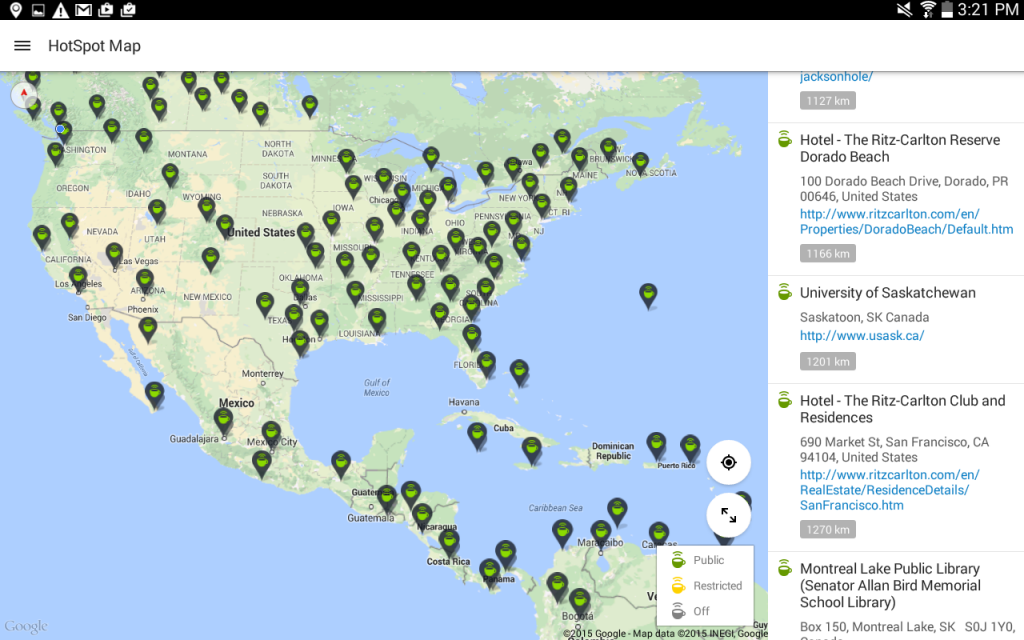Tap the 1166 km distance badge
Image resolution: width=1024 pixels, height=640 pixels.
click(827, 253)
